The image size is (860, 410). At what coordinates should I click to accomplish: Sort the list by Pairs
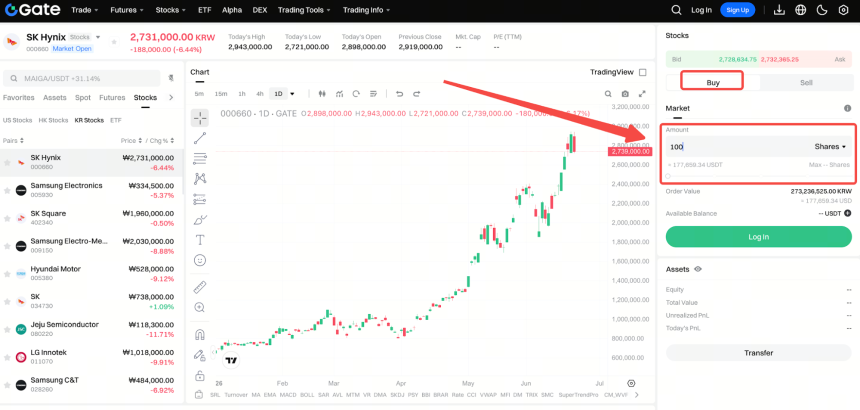[13, 140]
